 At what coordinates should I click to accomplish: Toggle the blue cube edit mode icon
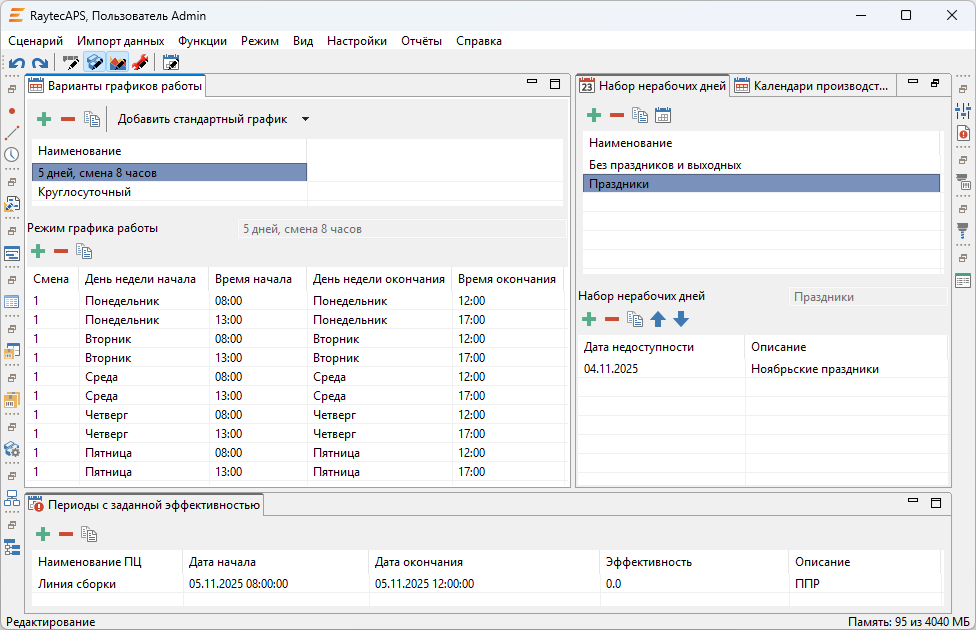coord(94,63)
